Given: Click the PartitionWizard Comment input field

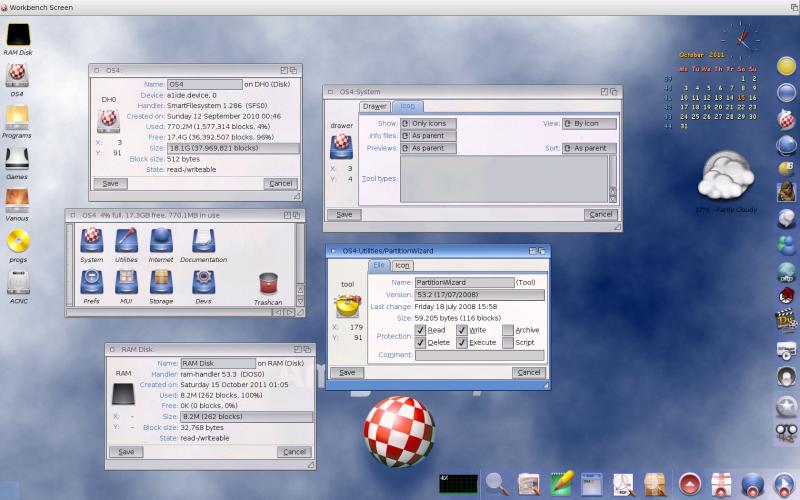Looking at the screenshot, I should [x=480, y=355].
